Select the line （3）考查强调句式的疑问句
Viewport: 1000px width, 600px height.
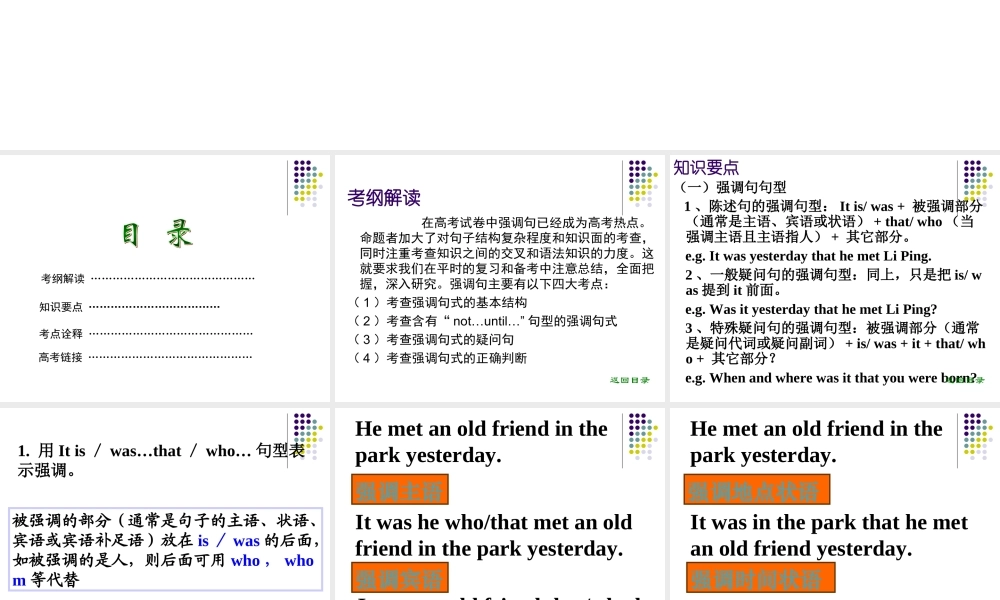click(433, 339)
